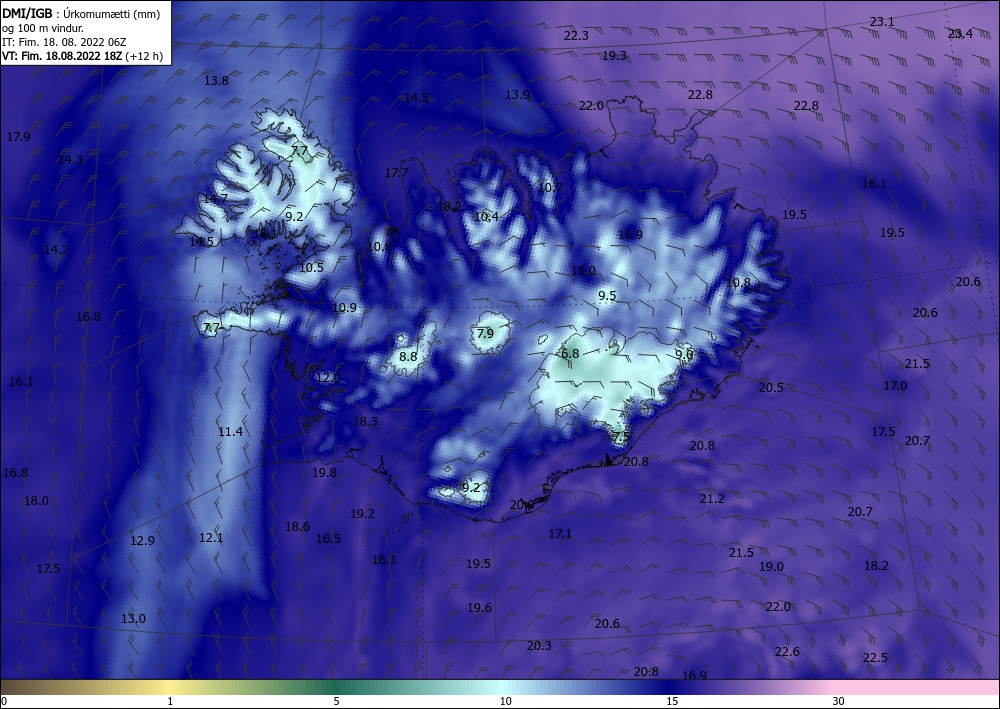Viewport: 1000px width, 709px height.
Task: Select the 17.1 value south of the coast
Action: coord(560,534)
